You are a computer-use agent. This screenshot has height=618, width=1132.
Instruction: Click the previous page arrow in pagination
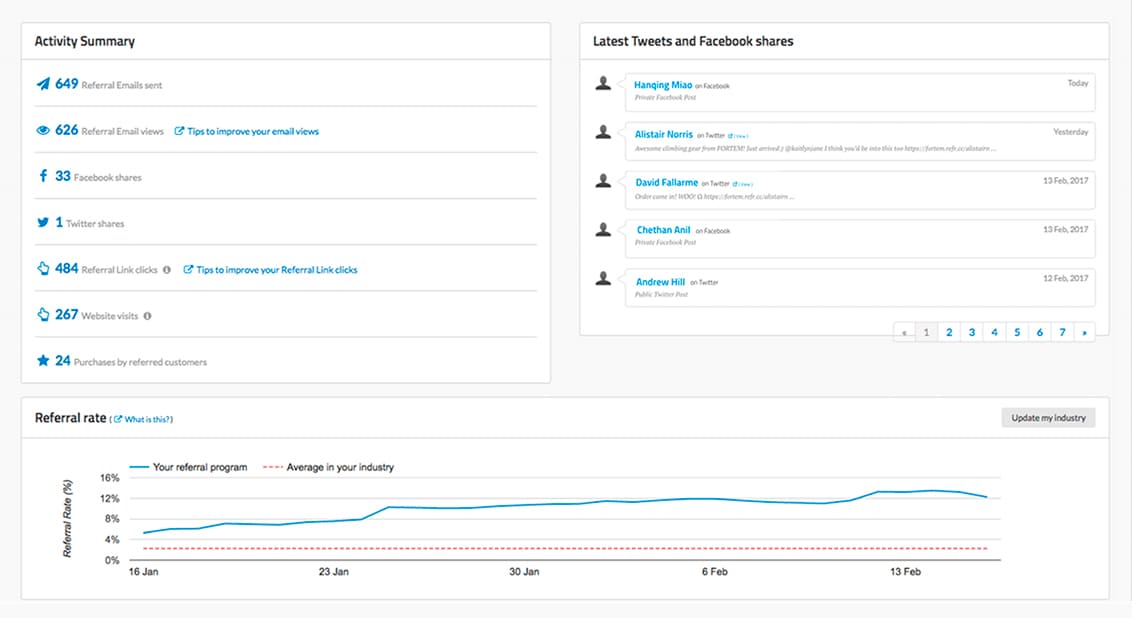point(904,332)
